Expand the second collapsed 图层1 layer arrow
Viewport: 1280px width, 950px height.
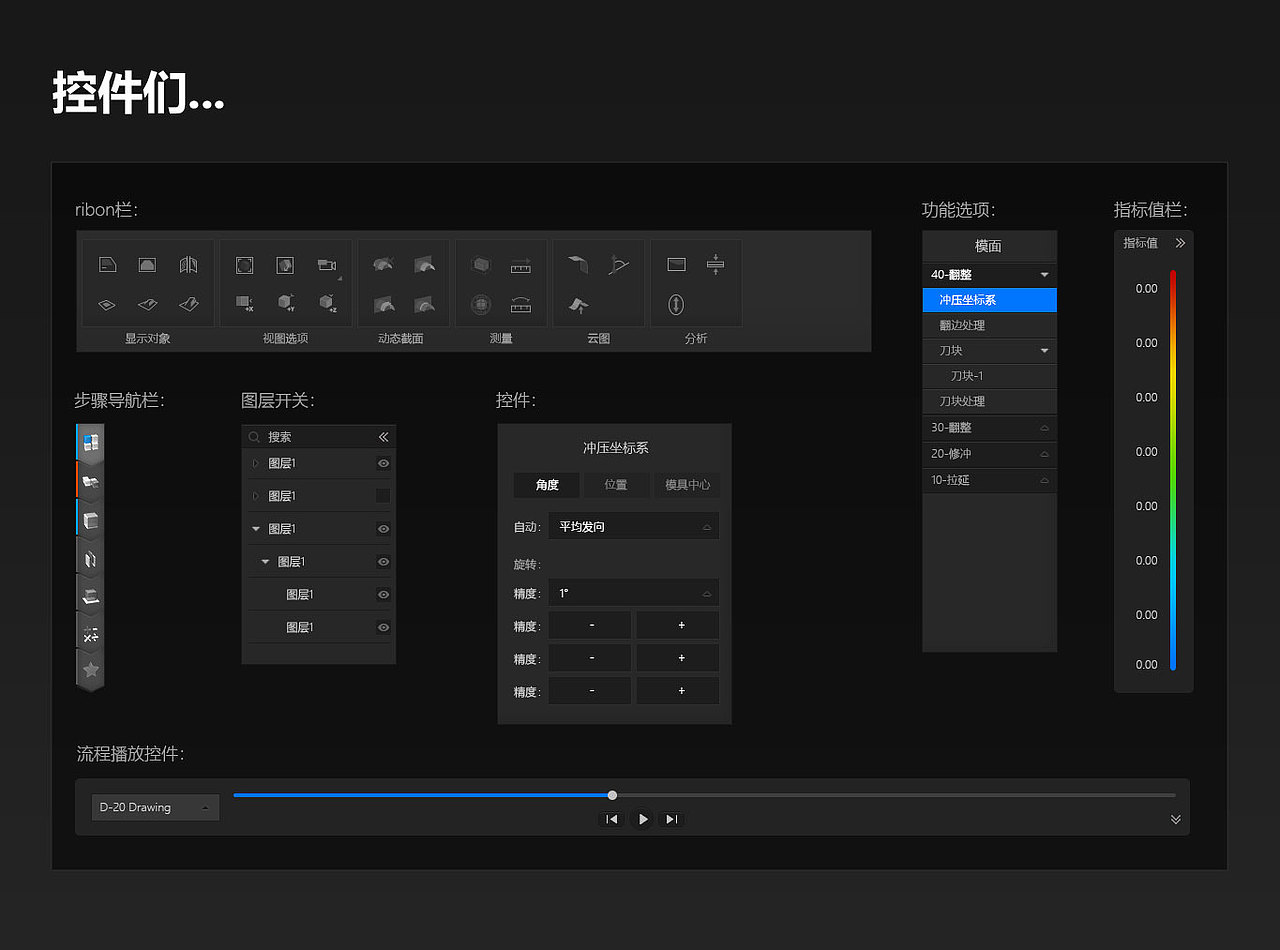(255, 496)
